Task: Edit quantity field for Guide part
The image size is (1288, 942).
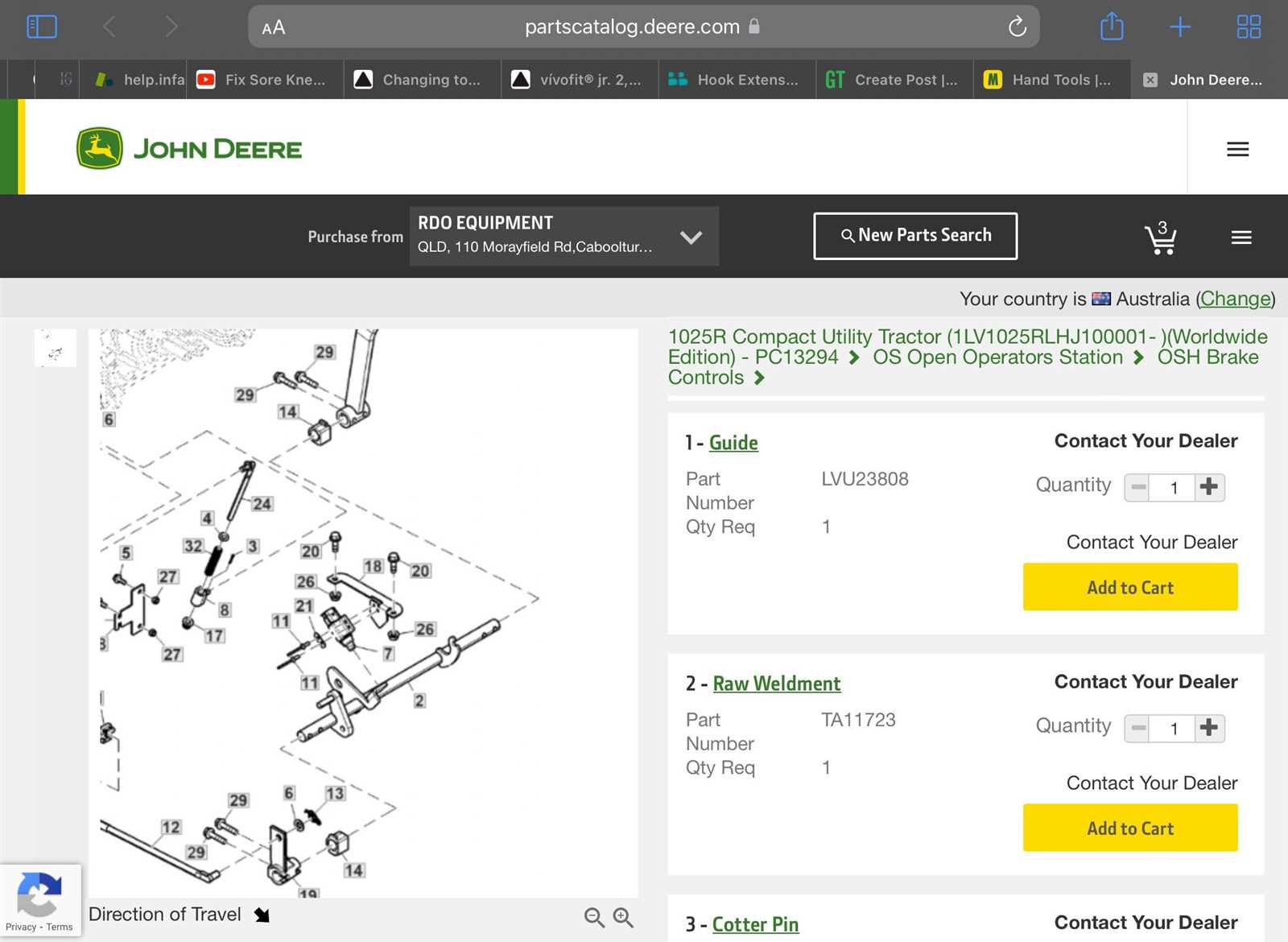Action: pos(1174,487)
